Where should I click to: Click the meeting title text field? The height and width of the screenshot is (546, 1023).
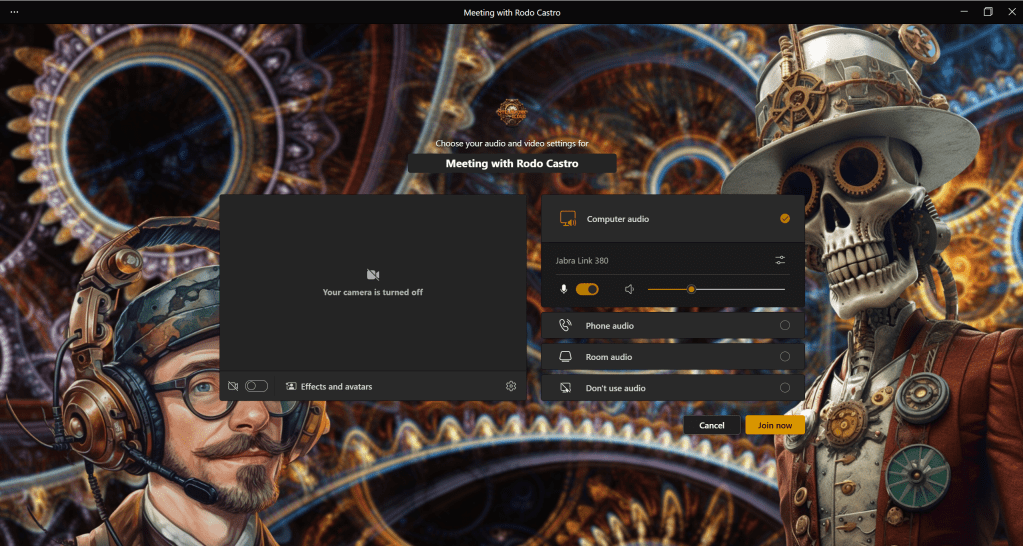pyautogui.click(x=512, y=163)
